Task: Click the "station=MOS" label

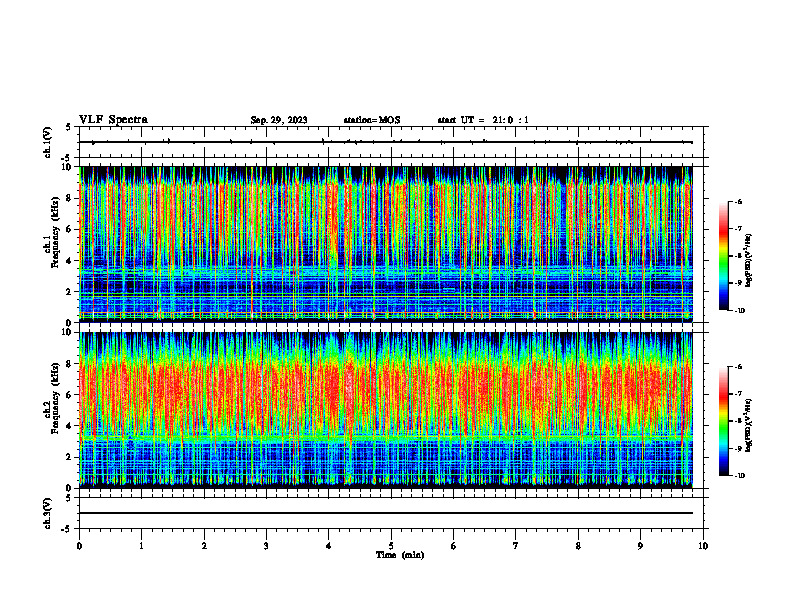Action: pyautogui.click(x=372, y=120)
